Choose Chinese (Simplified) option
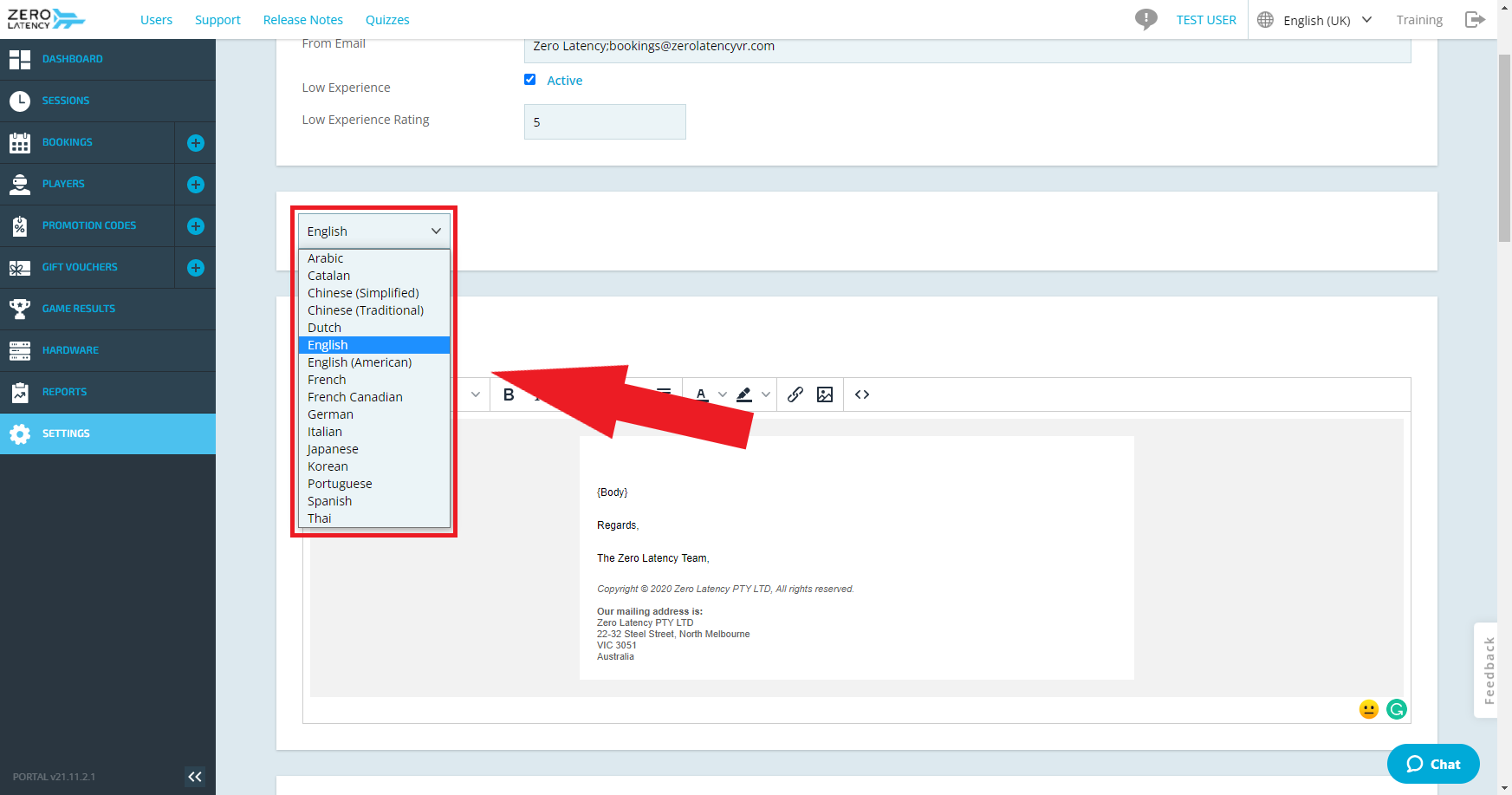Viewport: 1512px width, 795px height. click(x=374, y=293)
